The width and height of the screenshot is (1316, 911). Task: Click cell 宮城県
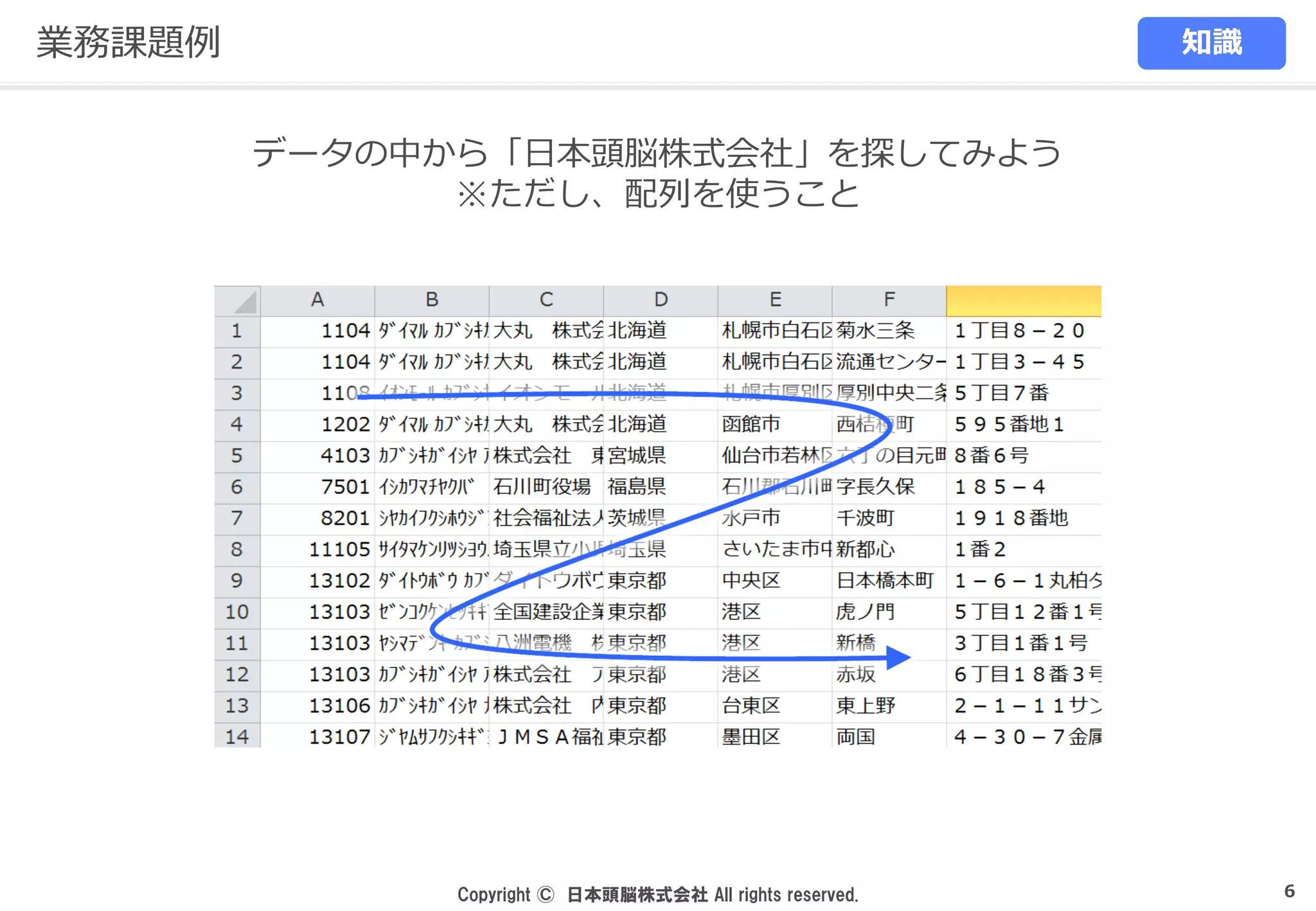(661, 457)
